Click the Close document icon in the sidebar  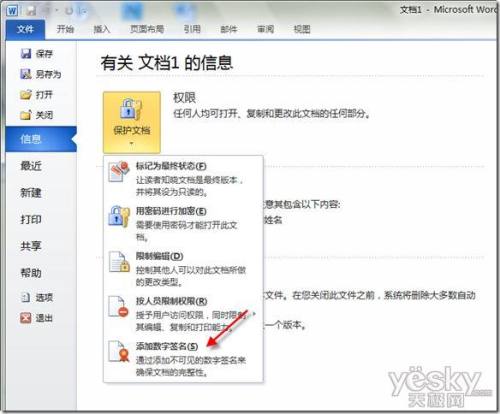coord(26,115)
